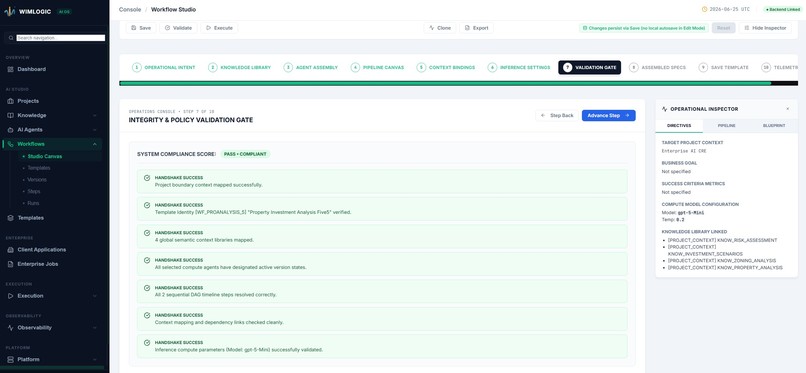The width and height of the screenshot is (806, 373).
Task: Click the search magnifier icon in sidebar
Action: tap(11, 38)
